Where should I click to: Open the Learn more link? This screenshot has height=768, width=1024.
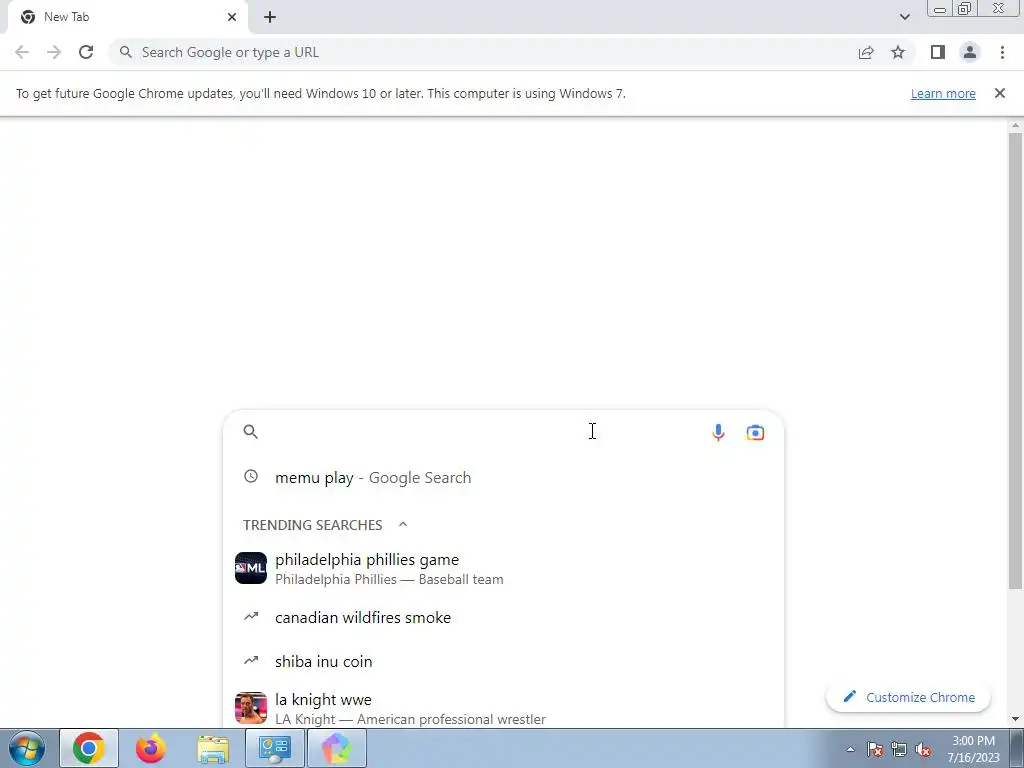tap(943, 93)
